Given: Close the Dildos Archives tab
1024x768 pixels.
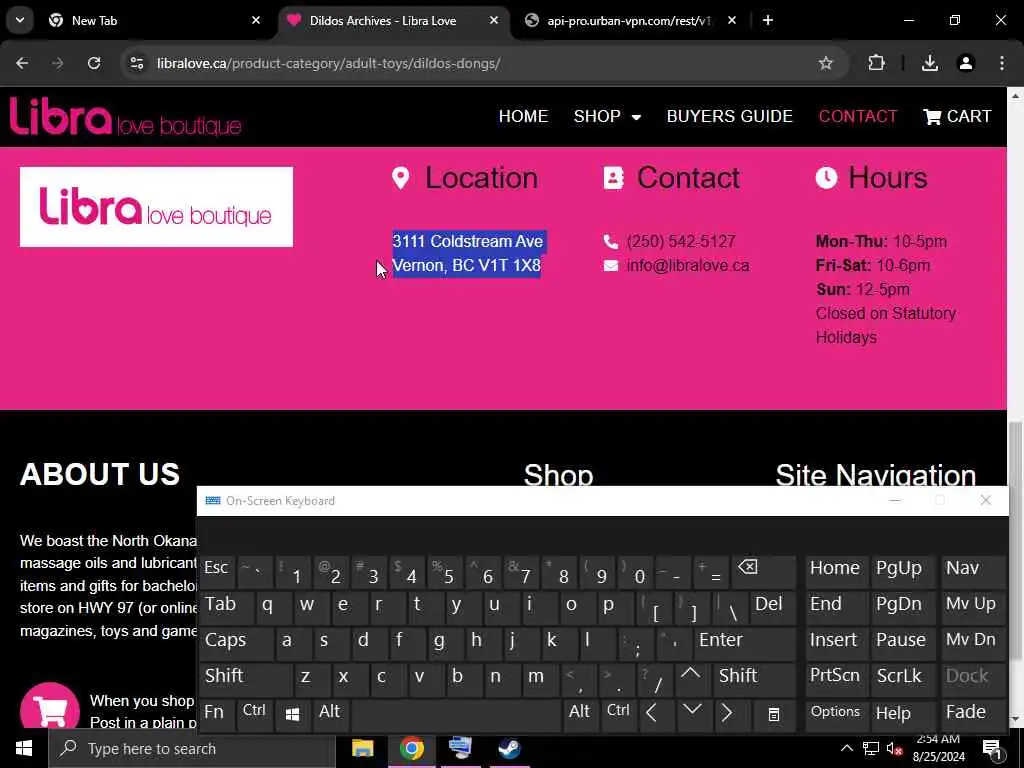Looking at the screenshot, I should [x=494, y=20].
